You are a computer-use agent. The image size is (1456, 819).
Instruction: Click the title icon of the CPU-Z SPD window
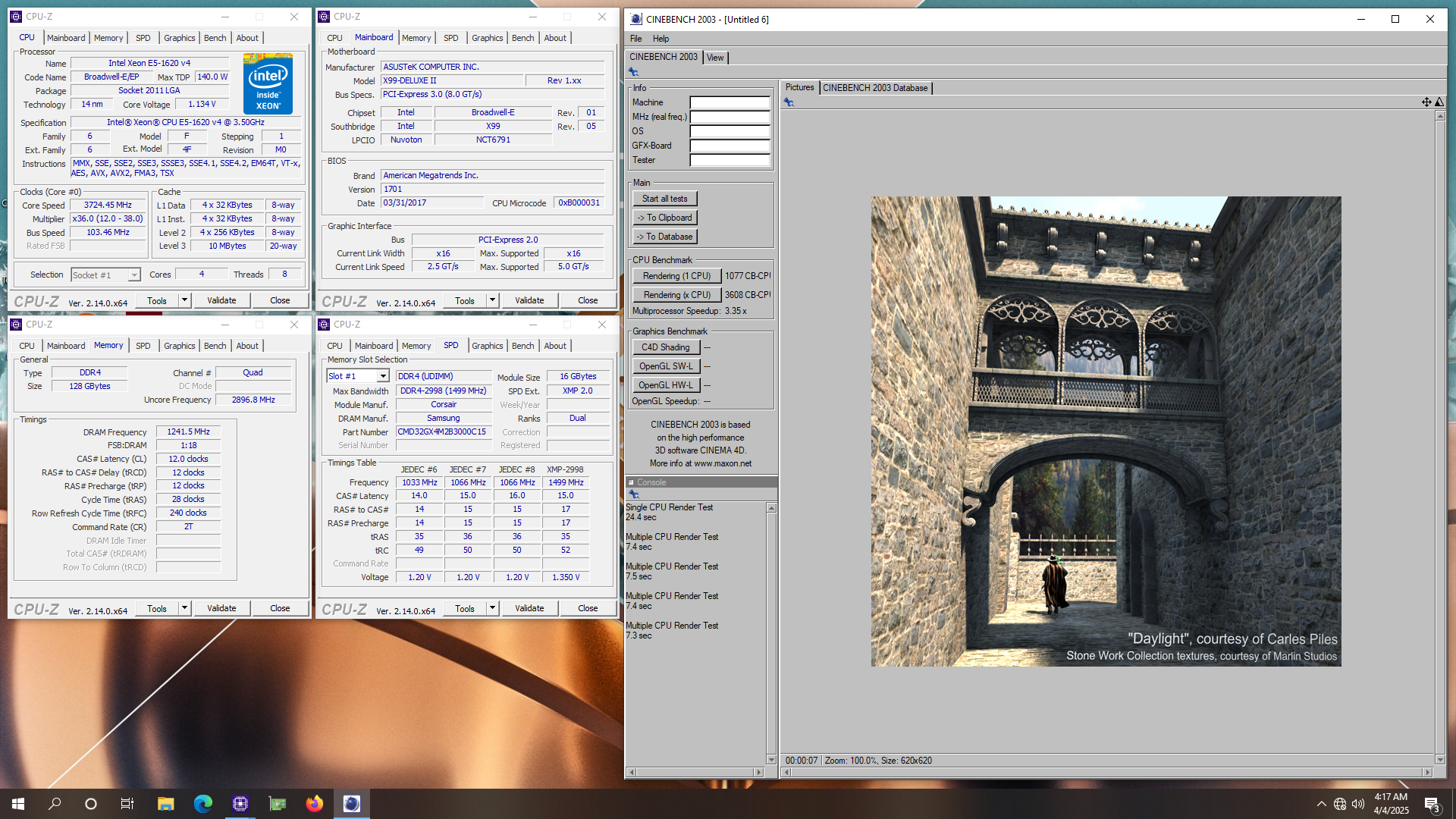pyautogui.click(x=324, y=325)
